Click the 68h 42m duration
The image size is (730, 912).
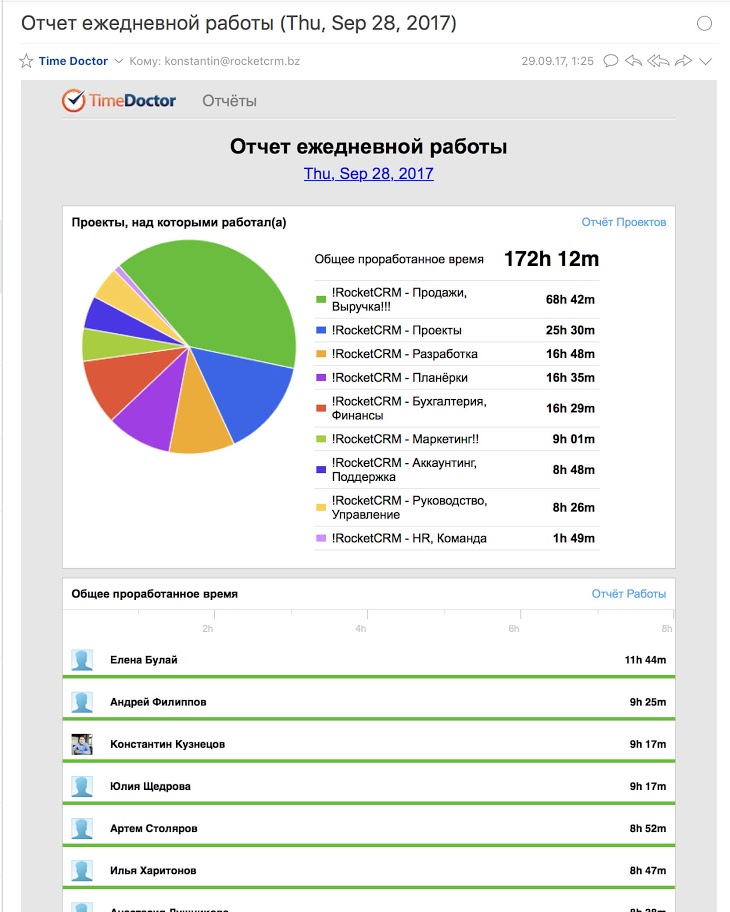570,300
